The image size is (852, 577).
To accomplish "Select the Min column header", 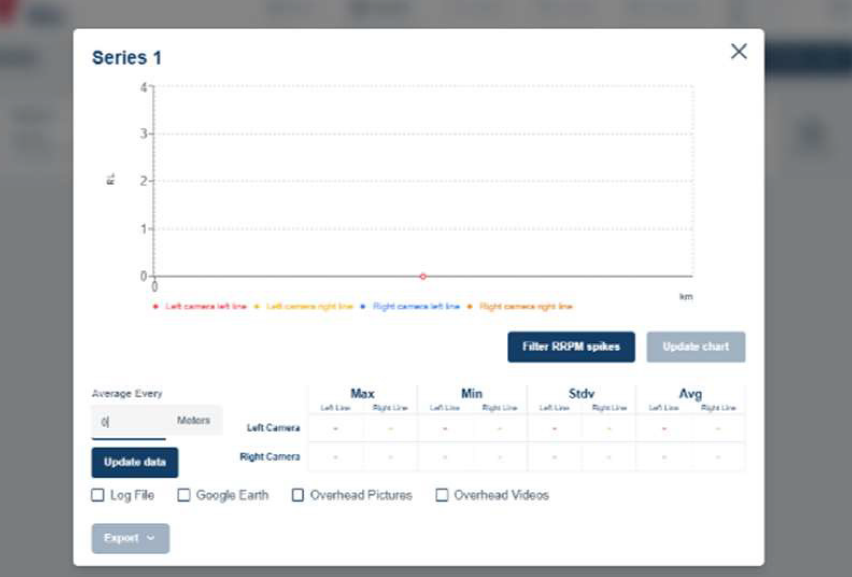I will click(x=472, y=394).
